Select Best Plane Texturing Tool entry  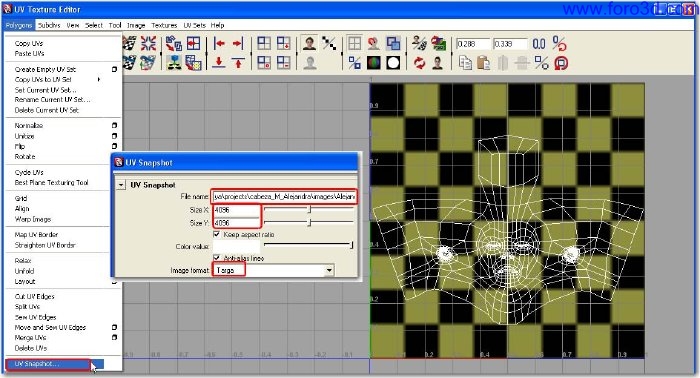click(x=51, y=183)
